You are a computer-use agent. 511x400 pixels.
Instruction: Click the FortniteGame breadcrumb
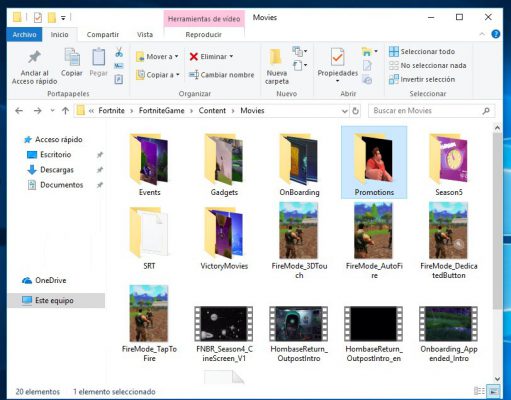coord(161,111)
